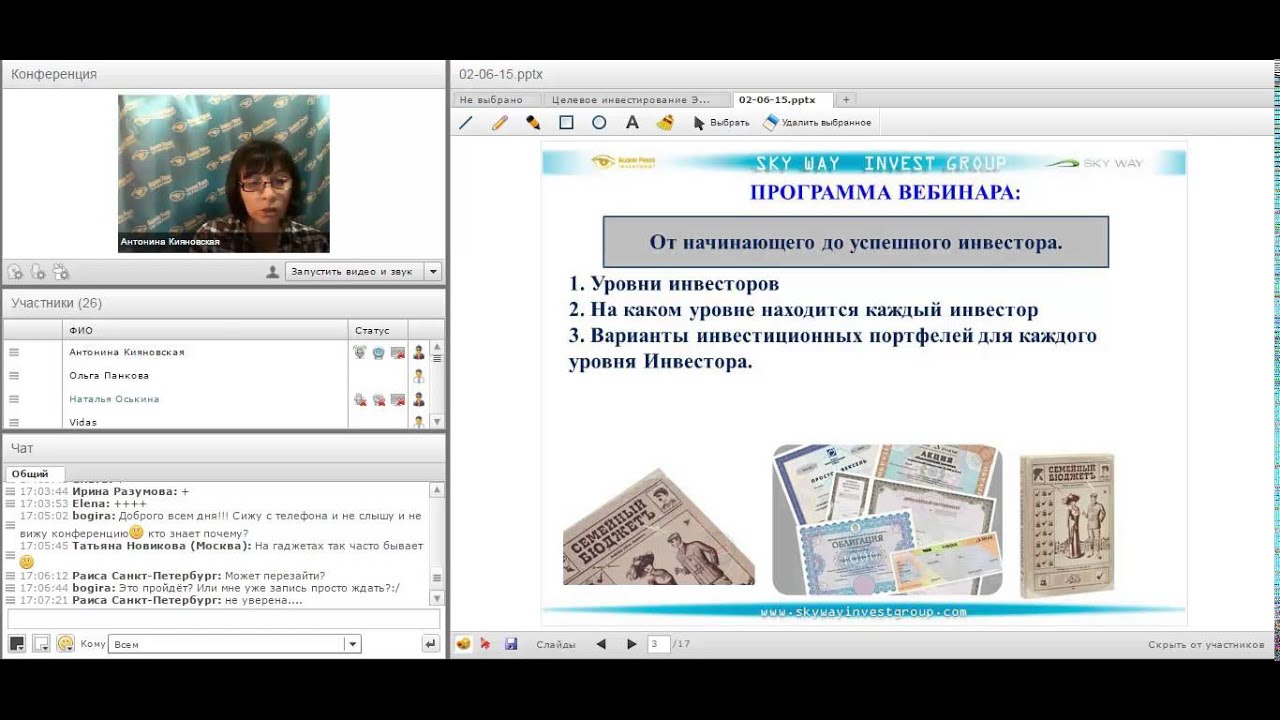Viewport: 1280px width, 720px height.
Task: Switch to Целевое инвестирование presentation tab
Action: 637,100
